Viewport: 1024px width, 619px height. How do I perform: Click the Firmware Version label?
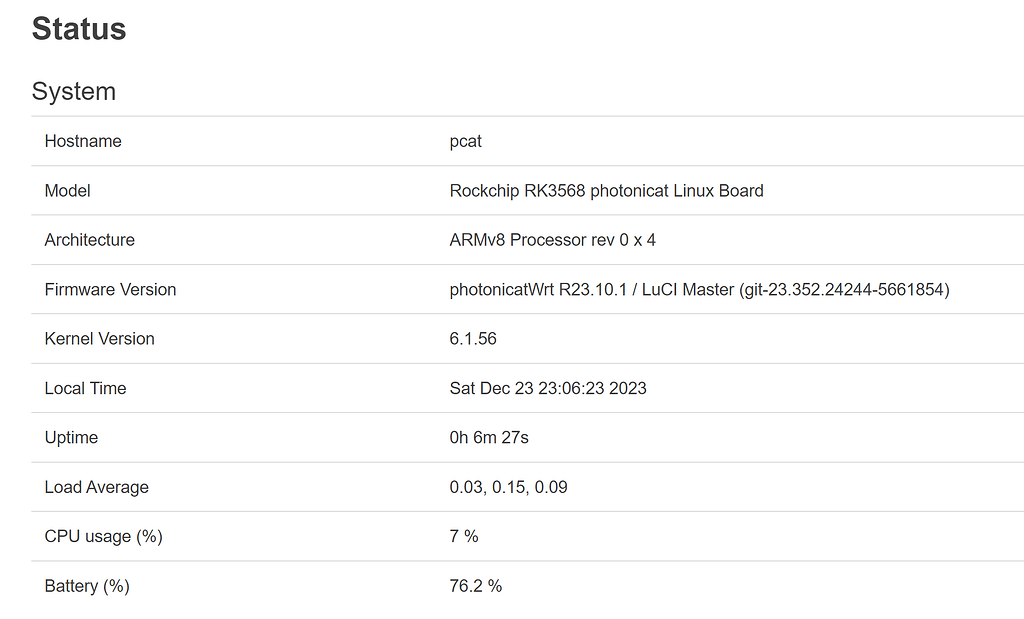(x=110, y=289)
